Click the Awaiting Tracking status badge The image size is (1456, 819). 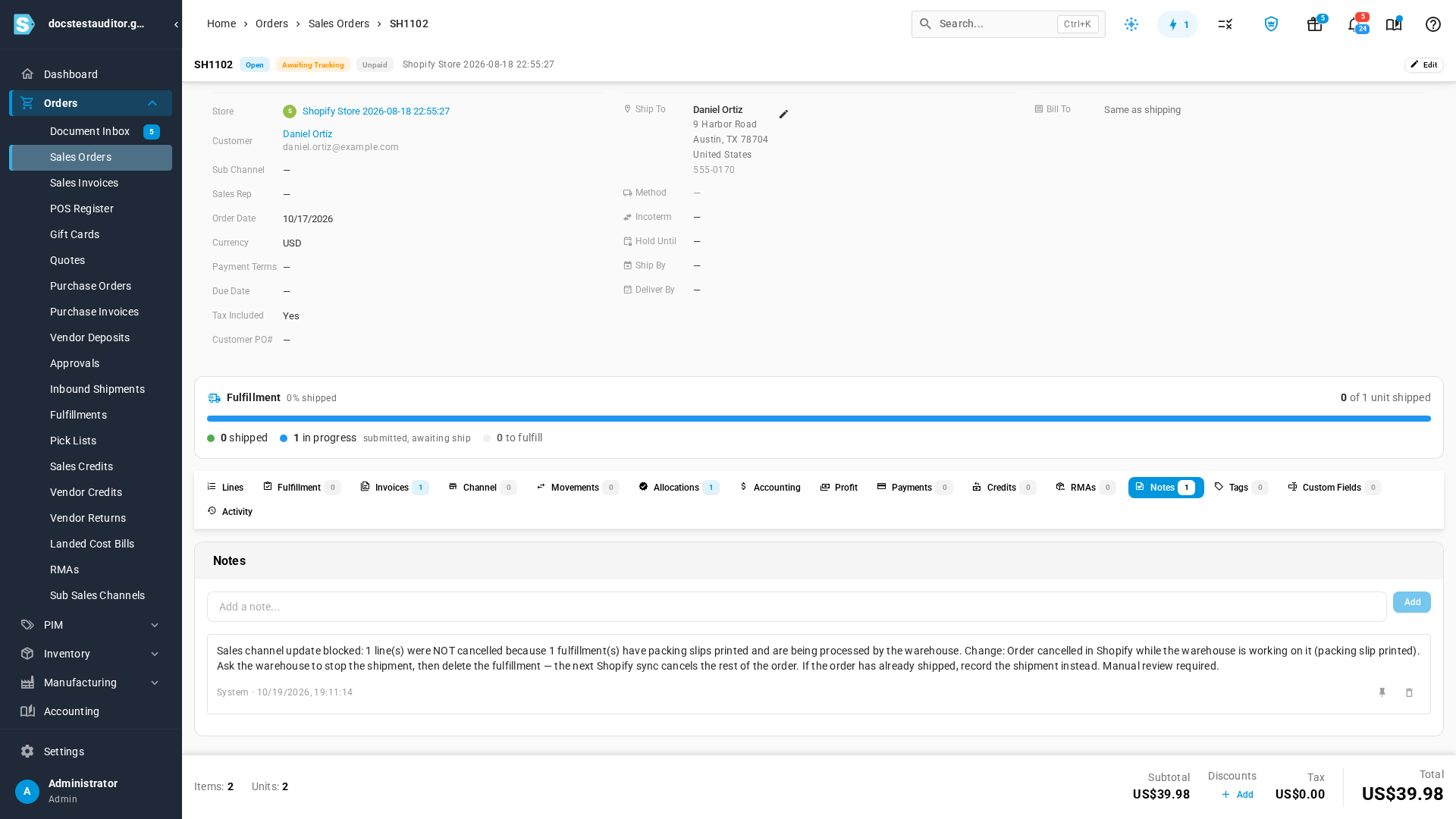pos(313,65)
